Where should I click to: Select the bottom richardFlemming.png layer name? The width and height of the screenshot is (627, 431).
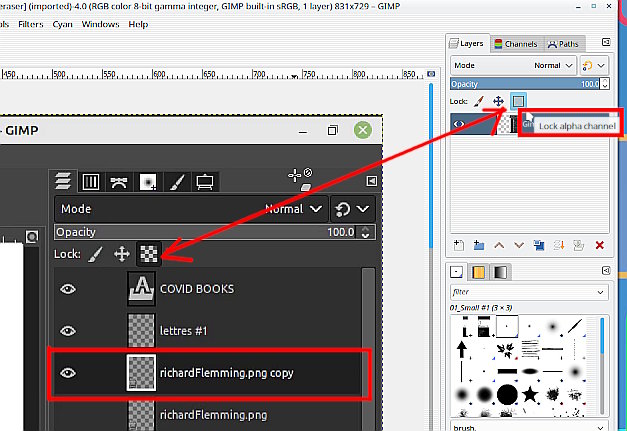pyautogui.click(x=213, y=415)
